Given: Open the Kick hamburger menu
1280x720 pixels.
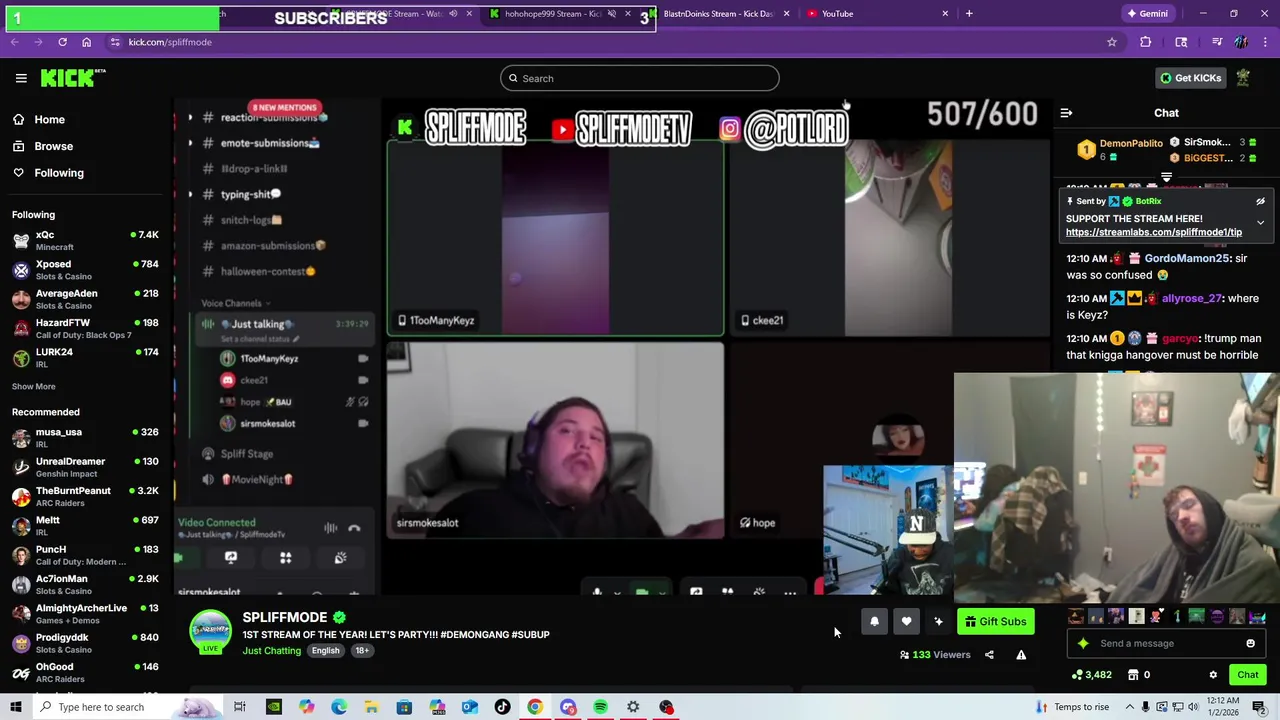Looking at the screenshot, I should click(x=21, y=78).
